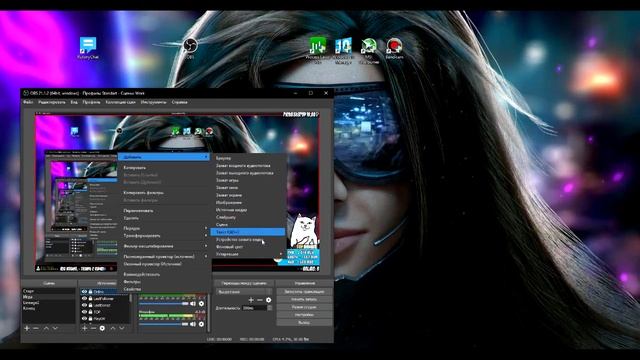The height and width of the screenshot is (360, 640).
Task: Remove transition with the minus icon
Action: pyautogui.click(x=260, y=300)
